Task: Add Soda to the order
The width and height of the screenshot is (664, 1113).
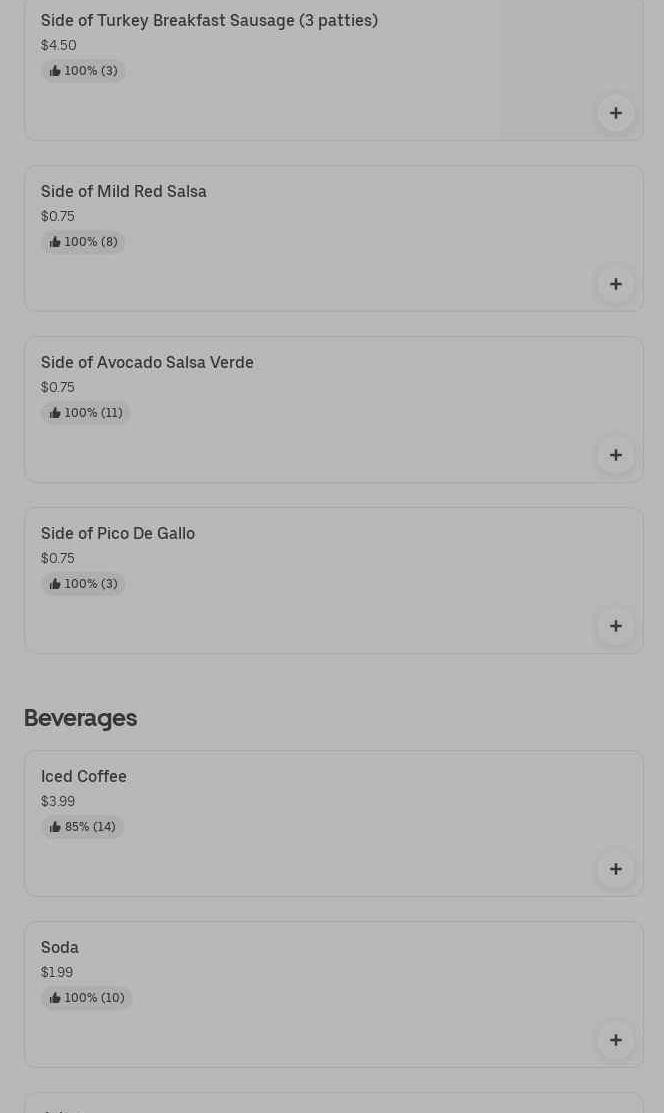Action: pos(615,1040)
